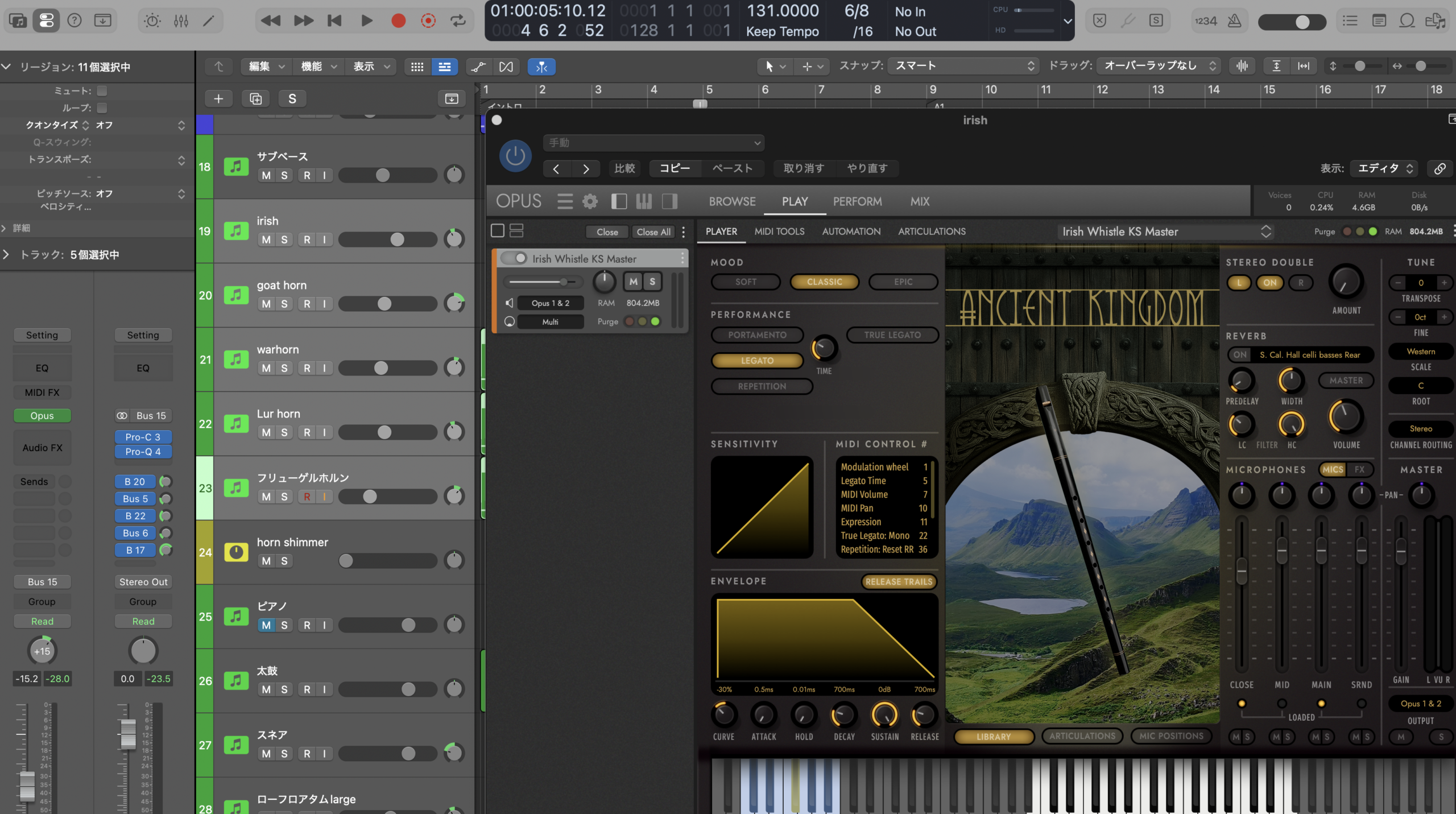Toggle the ループ checkbox in region inspector
The width and height of the screenshot is (1456, 814).
click(x=102, y=108)
